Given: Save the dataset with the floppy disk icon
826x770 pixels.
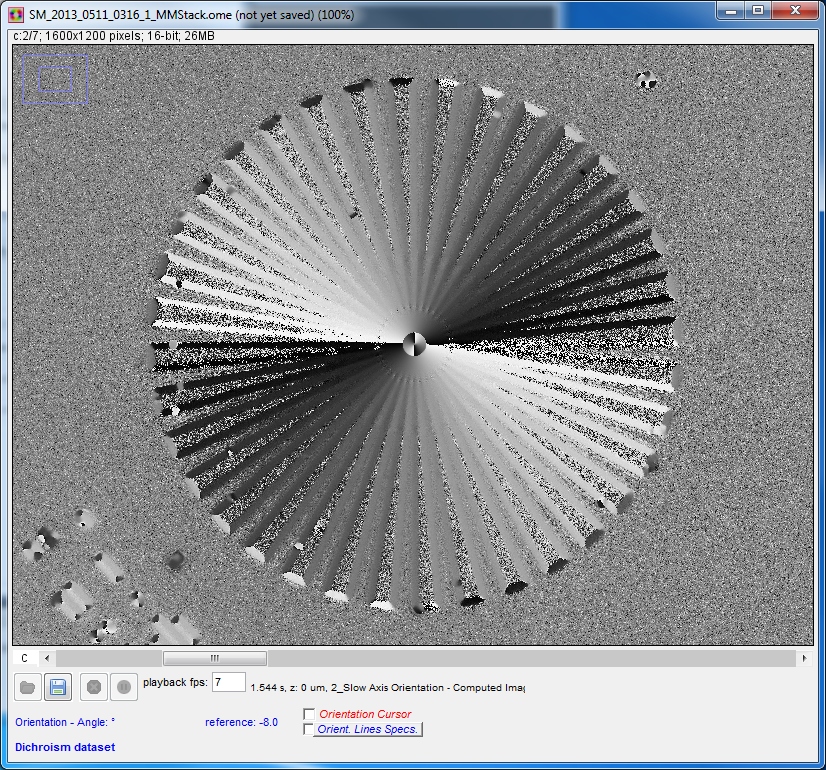Looking at the screenshot, I should click(58, 687).
